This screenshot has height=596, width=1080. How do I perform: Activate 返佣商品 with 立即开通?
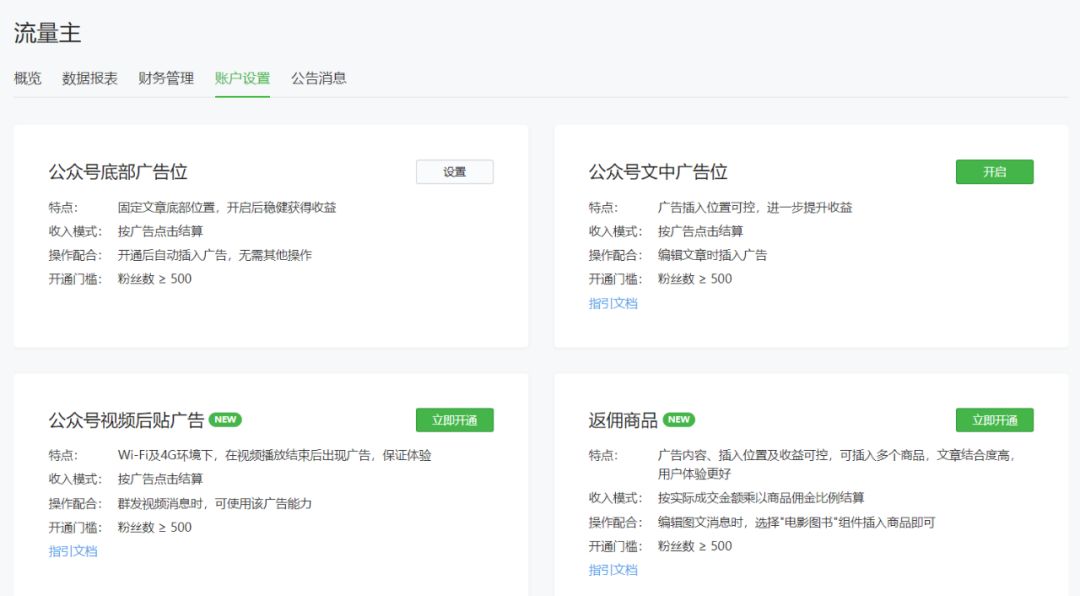point(994,420)
